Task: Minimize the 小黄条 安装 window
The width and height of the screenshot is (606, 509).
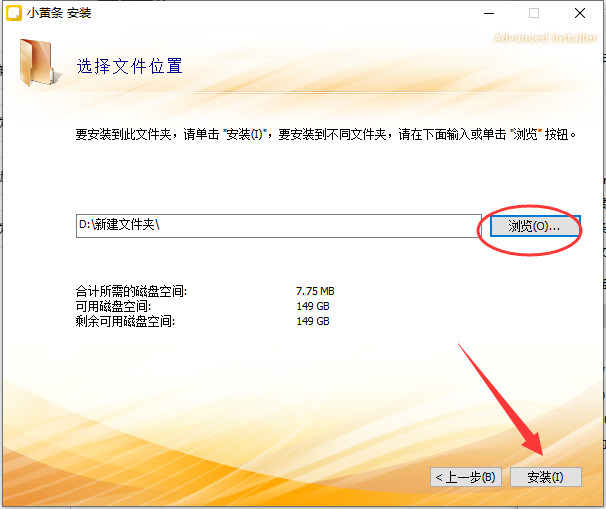Action: tap(489, 13)
